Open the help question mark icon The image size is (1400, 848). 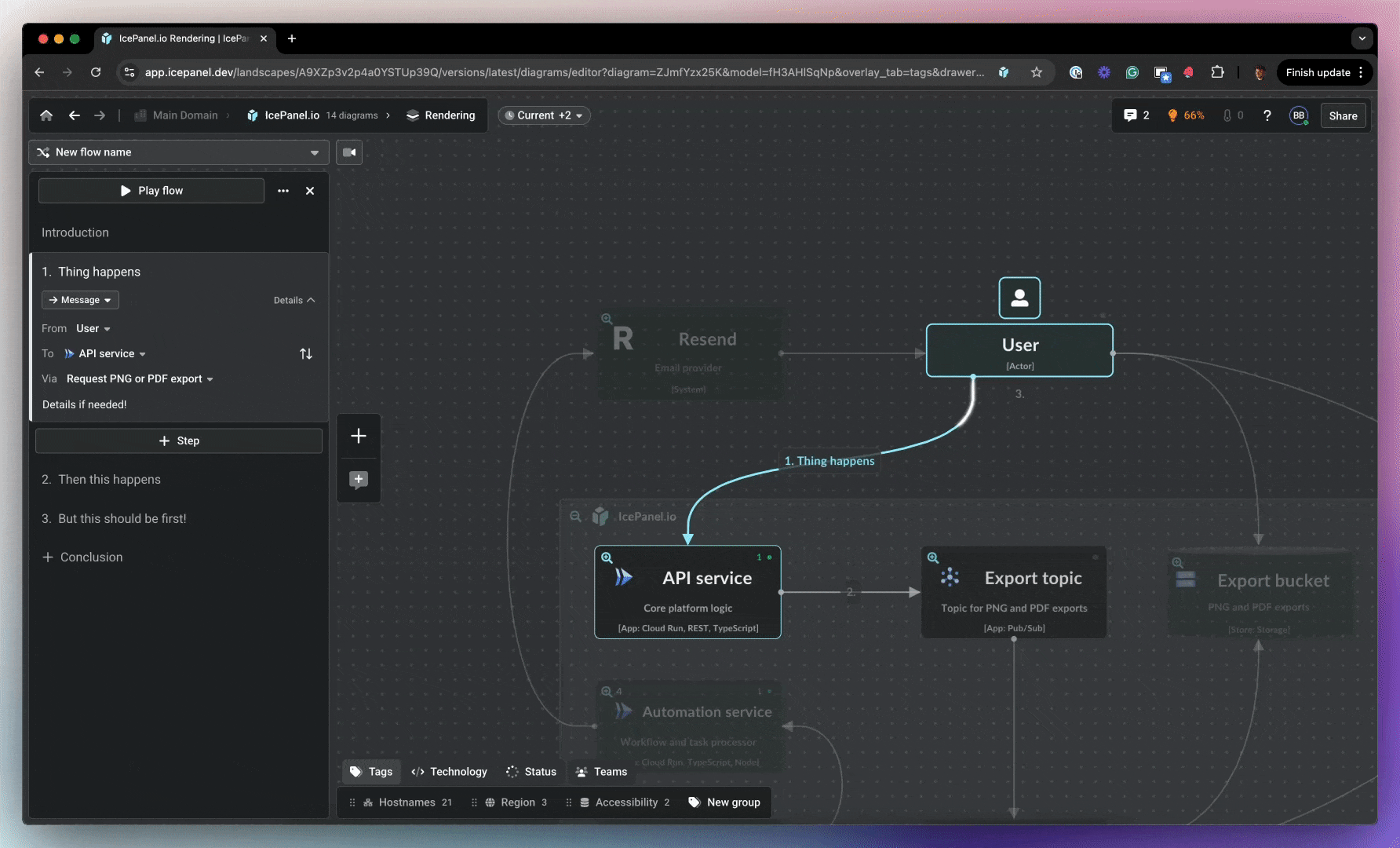pyautogui.click(x=1267, y=115)
